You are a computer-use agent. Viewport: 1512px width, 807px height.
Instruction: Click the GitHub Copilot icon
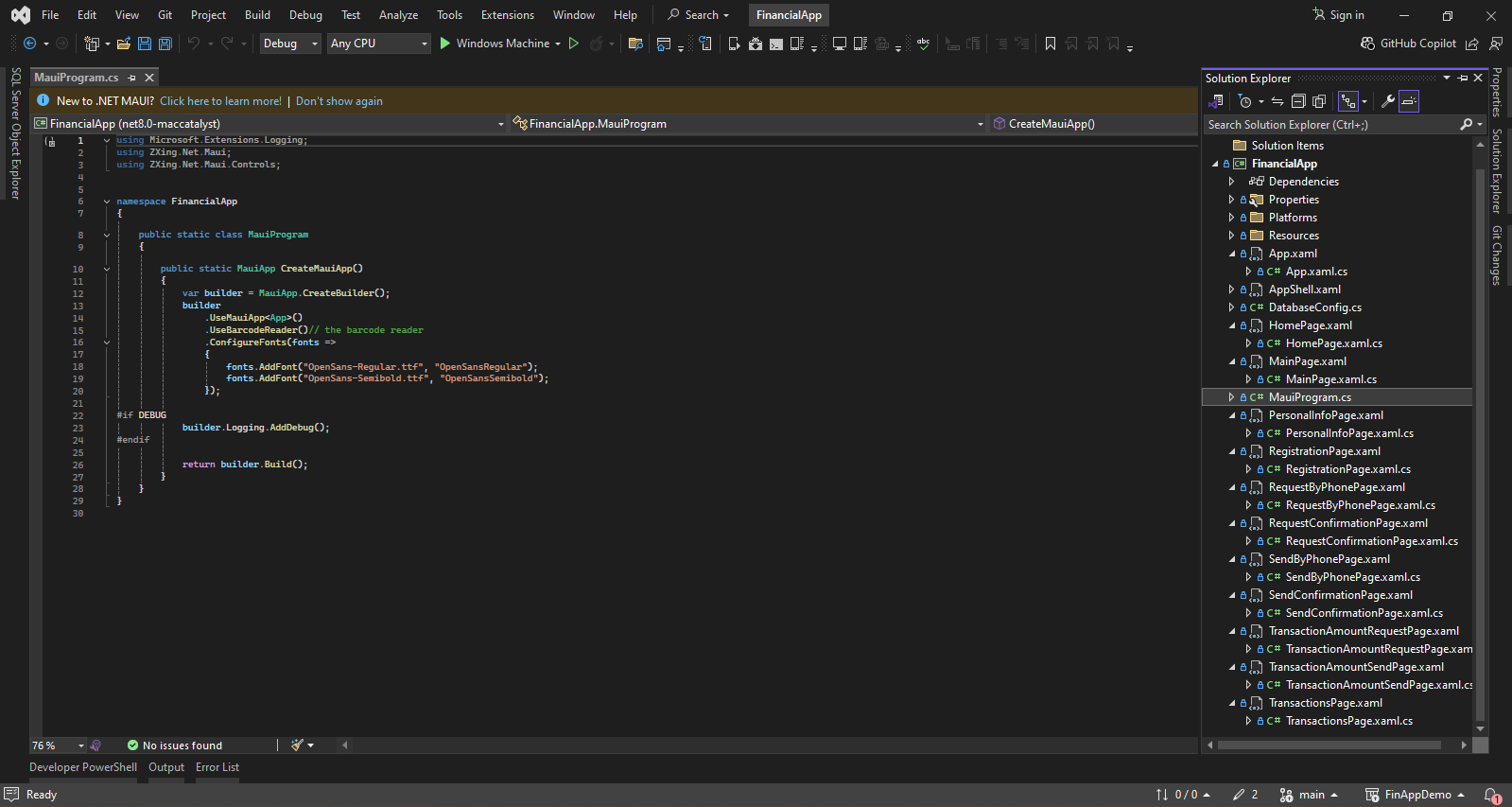(1367, 44)
